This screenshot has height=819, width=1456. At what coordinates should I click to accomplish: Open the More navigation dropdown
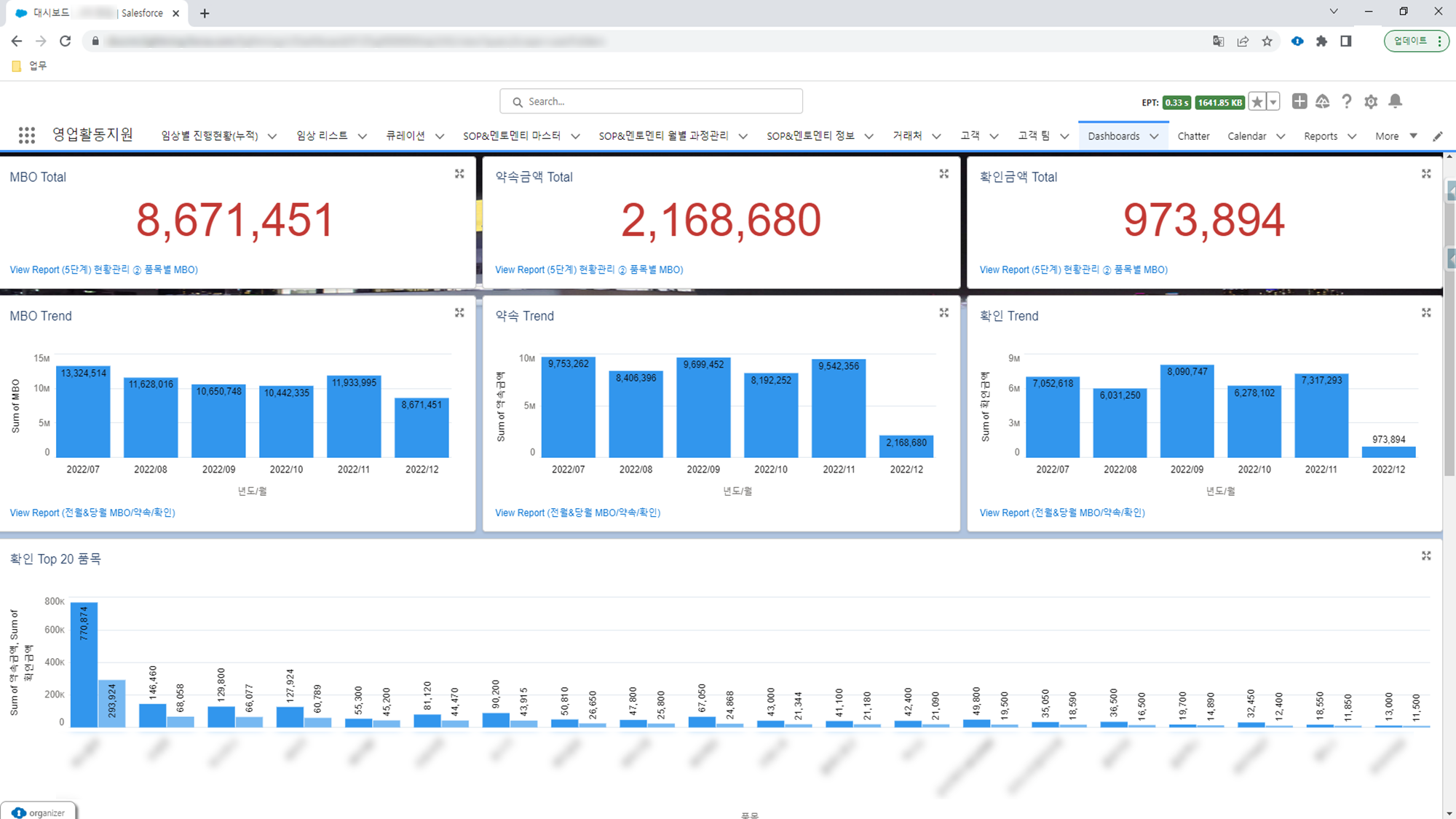pos(1396,136)
